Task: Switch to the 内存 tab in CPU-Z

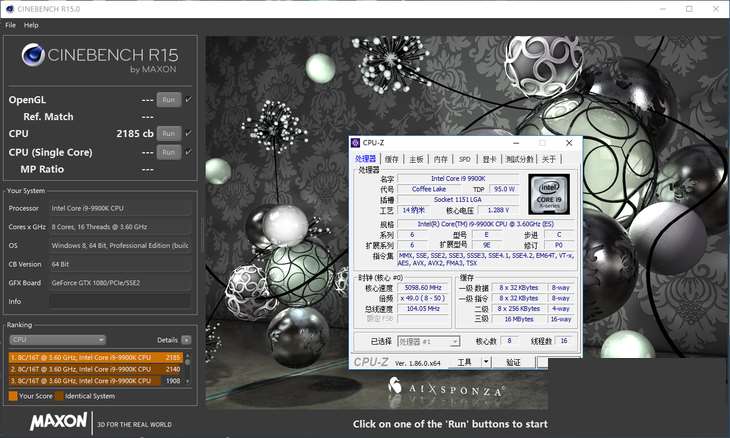Action: (x=440, y=159)
